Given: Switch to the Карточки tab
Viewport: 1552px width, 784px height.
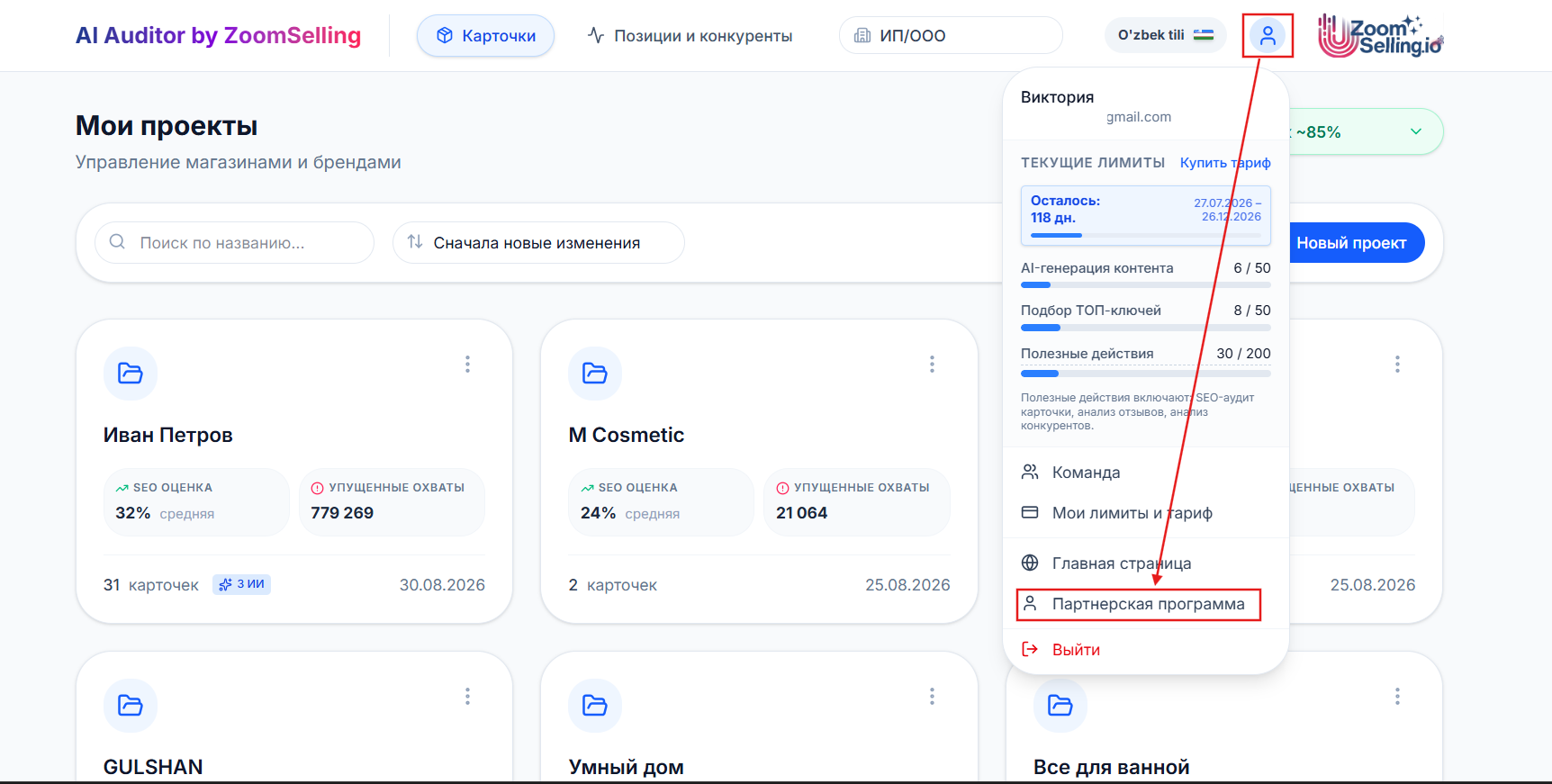Looking at the screenshot, I should pos(485,36).
